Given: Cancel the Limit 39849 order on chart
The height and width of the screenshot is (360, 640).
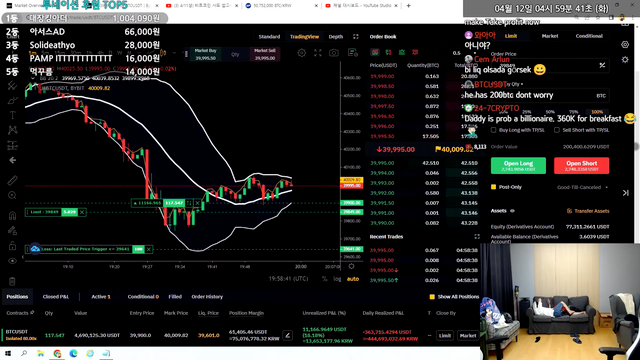Looking at the screenshot, I should click(82, 212).
